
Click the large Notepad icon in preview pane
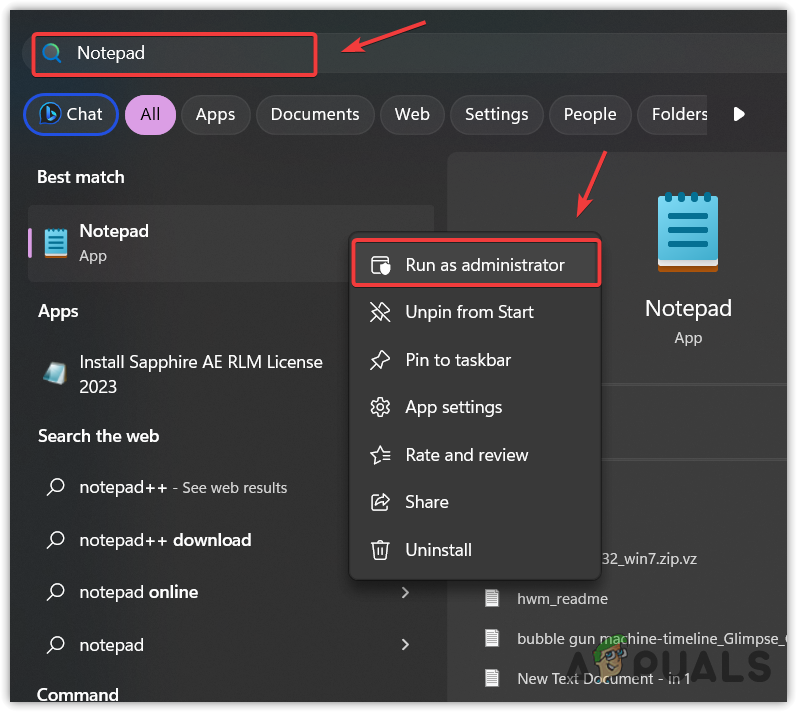[688, 233]
